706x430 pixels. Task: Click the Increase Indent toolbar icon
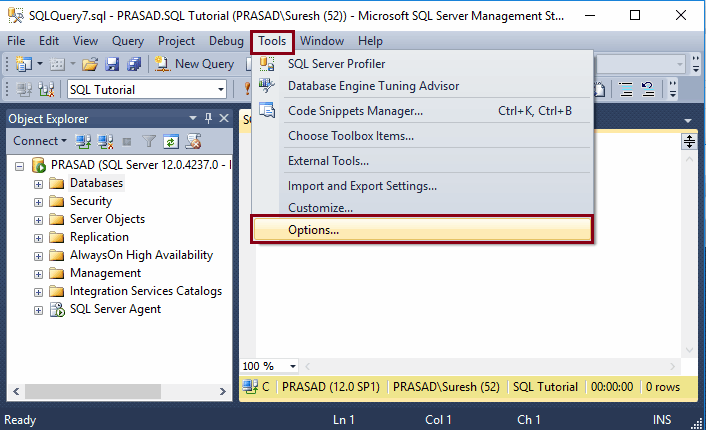point(626,90)
